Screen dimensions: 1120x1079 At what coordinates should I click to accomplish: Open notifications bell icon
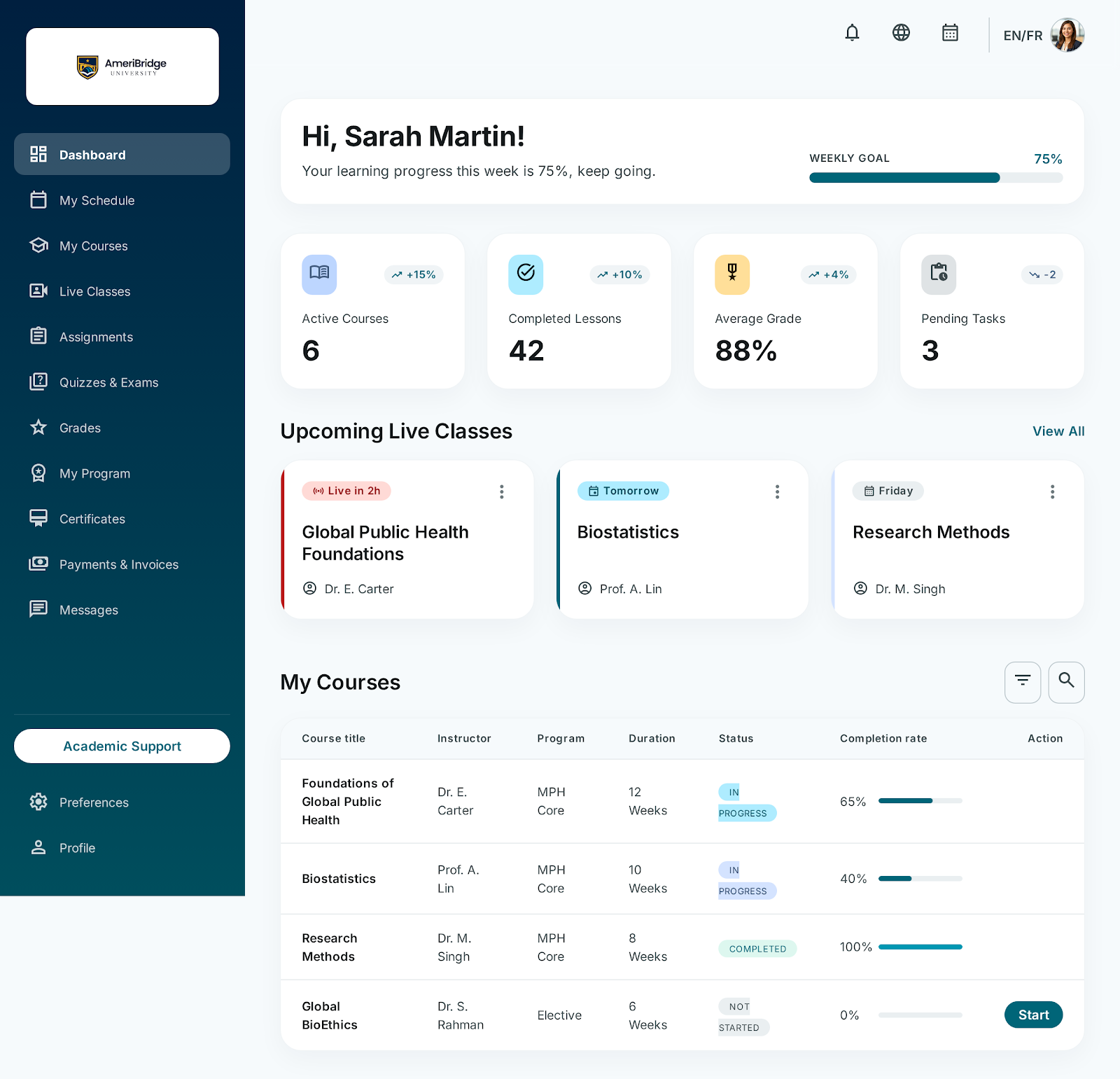[x=852, y=33]
